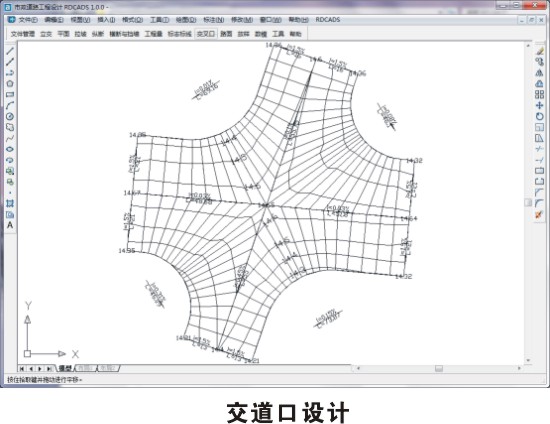Click the Fillet tool icon

point(539,203)
